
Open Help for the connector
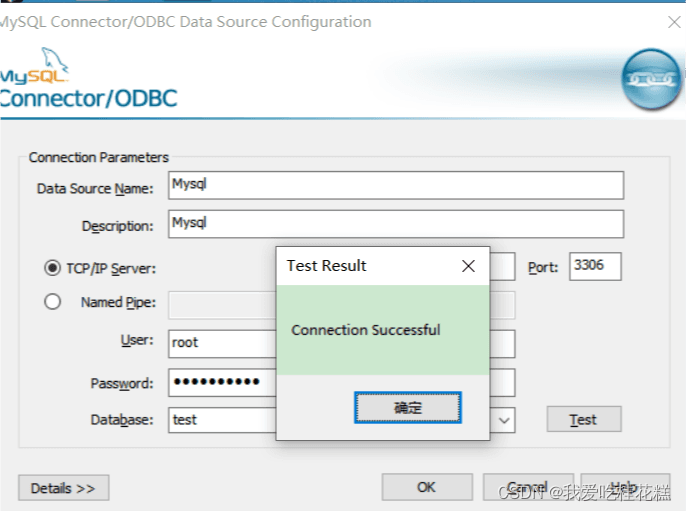pos(625,487)
